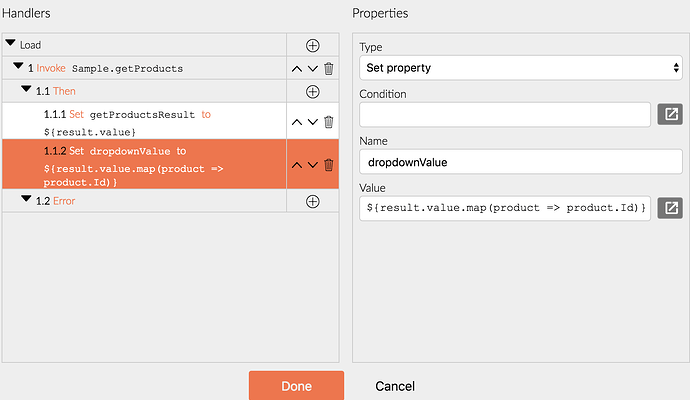Delete the Set getProductsResult action
Screen dimensions: 690x400
pyautogui.click(x=328, y=122)
